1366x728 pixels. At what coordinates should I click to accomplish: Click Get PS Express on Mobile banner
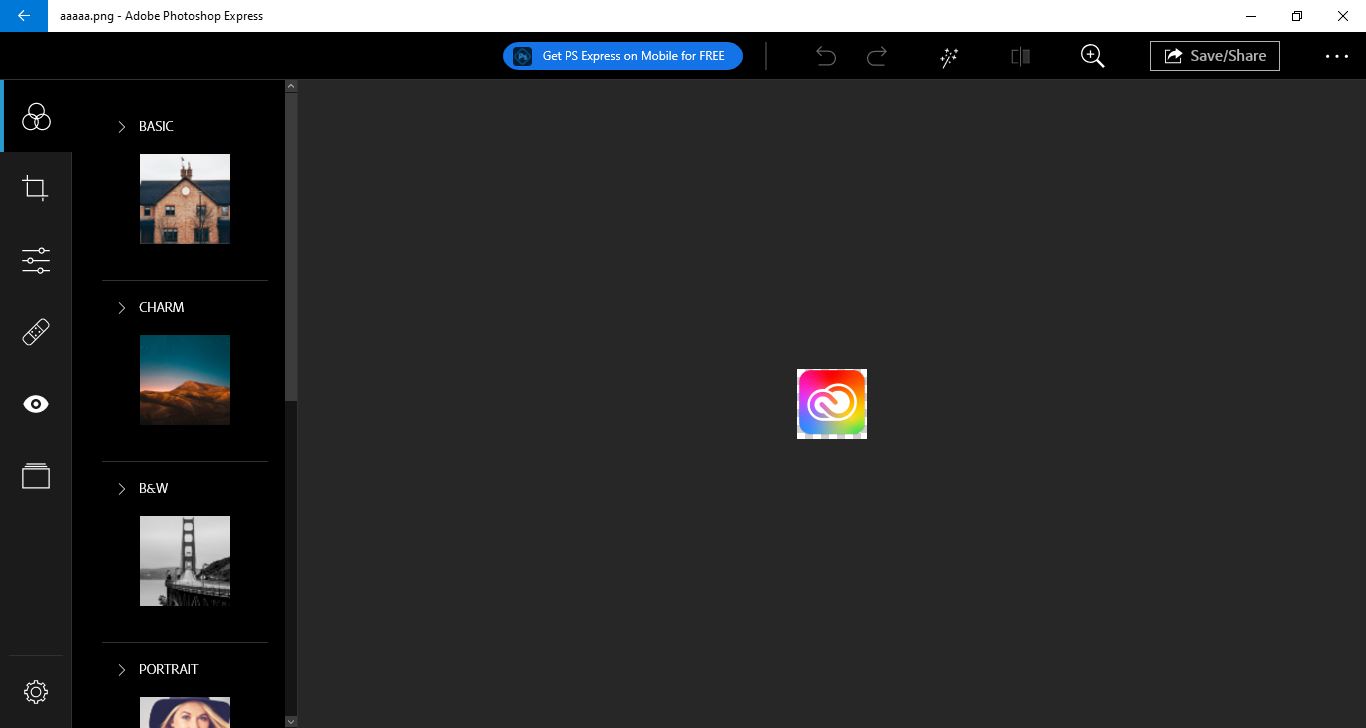pos(623,56)
